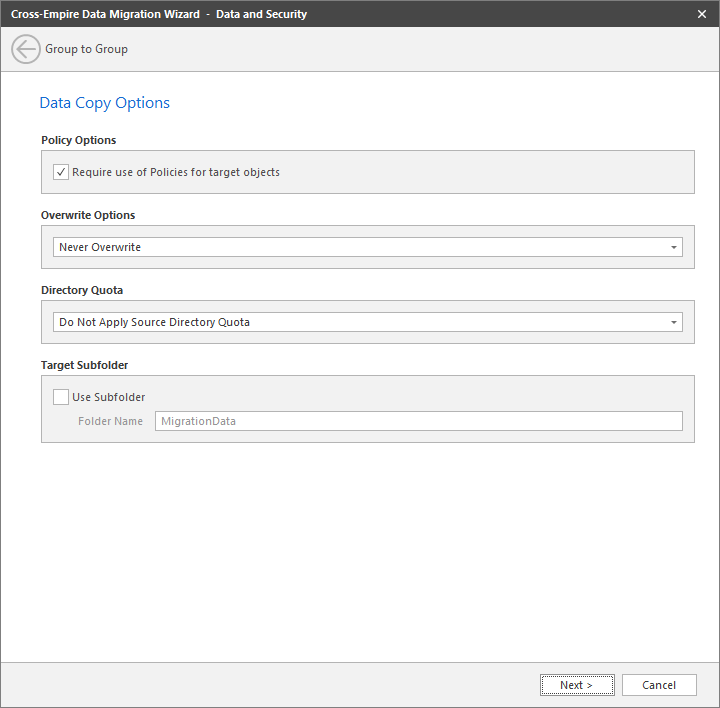Click the Overwrite Options section header
This screenshot has height=708, width=720.
88,215
